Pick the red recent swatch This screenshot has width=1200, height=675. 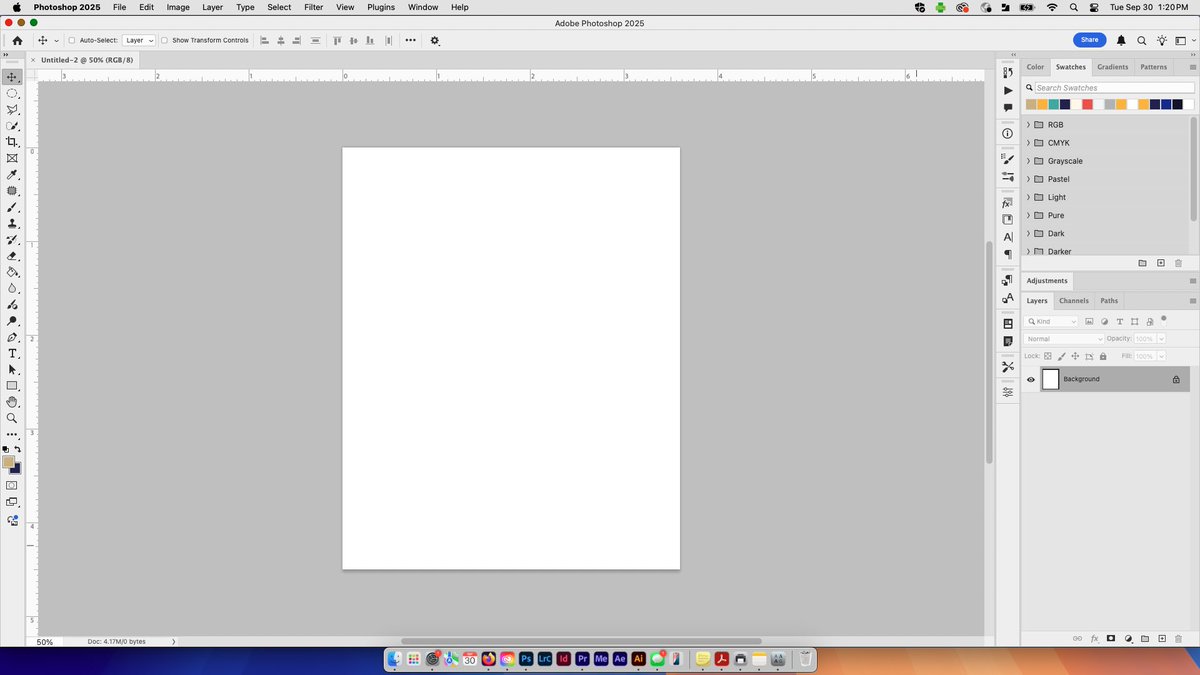[1087, 104]
